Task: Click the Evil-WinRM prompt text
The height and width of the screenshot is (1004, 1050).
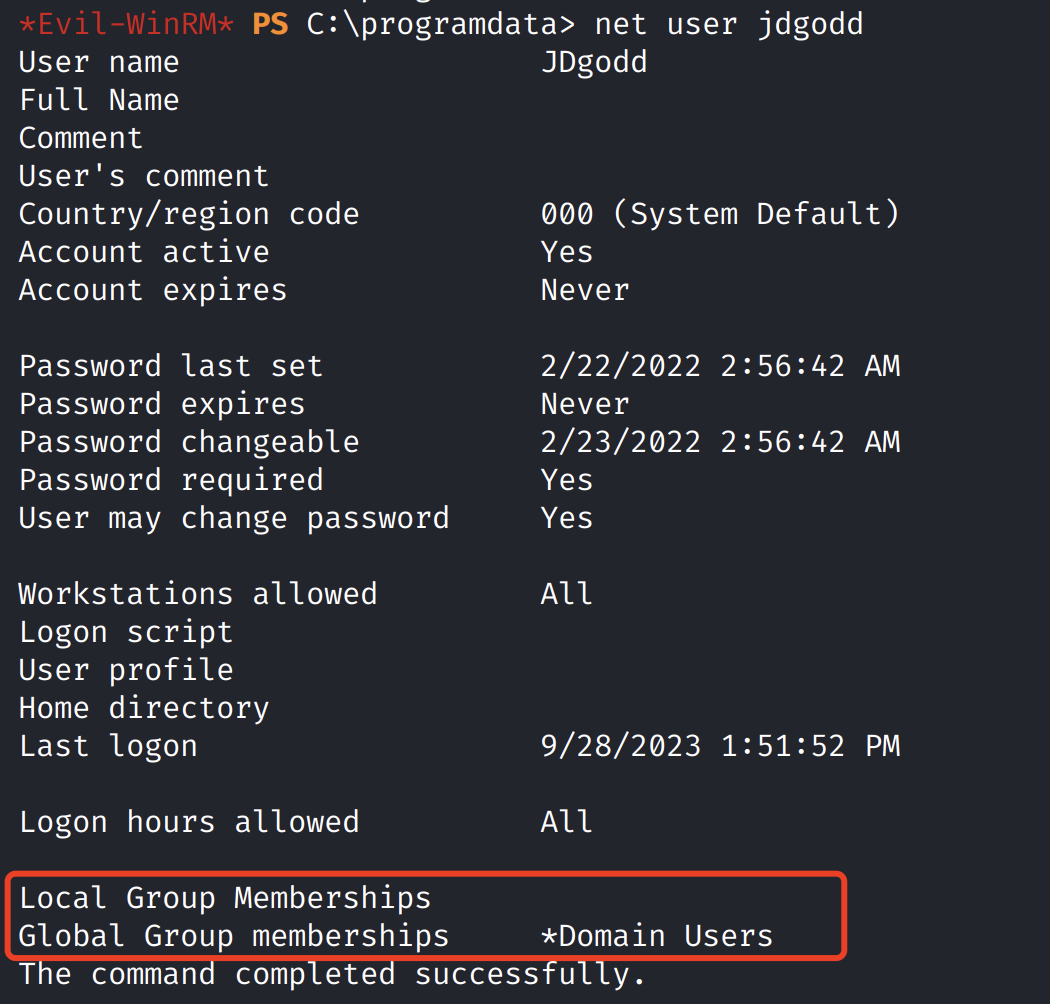Action: tap(126, 23)
